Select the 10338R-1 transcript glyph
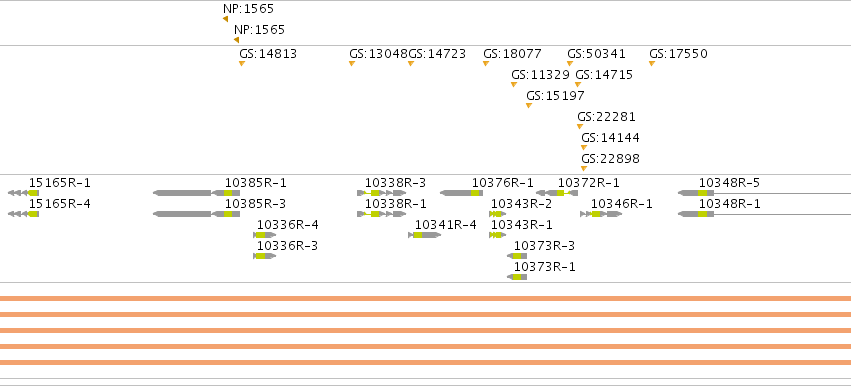Image resolution: width=851 pixels, height=386 pixels. 382,214
